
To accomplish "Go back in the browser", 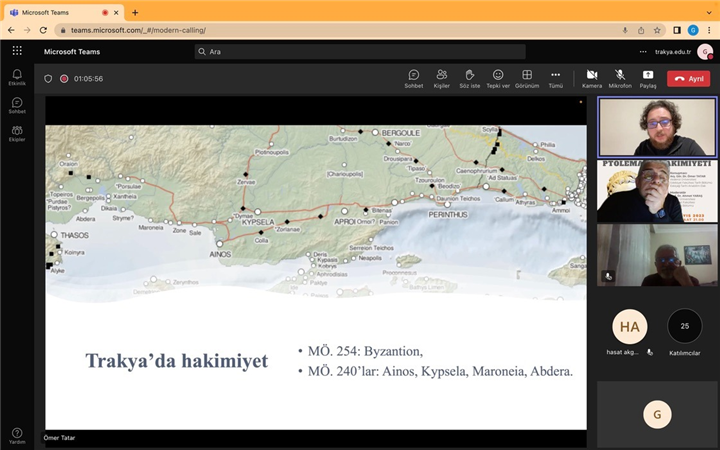I will tap(11, 30).
